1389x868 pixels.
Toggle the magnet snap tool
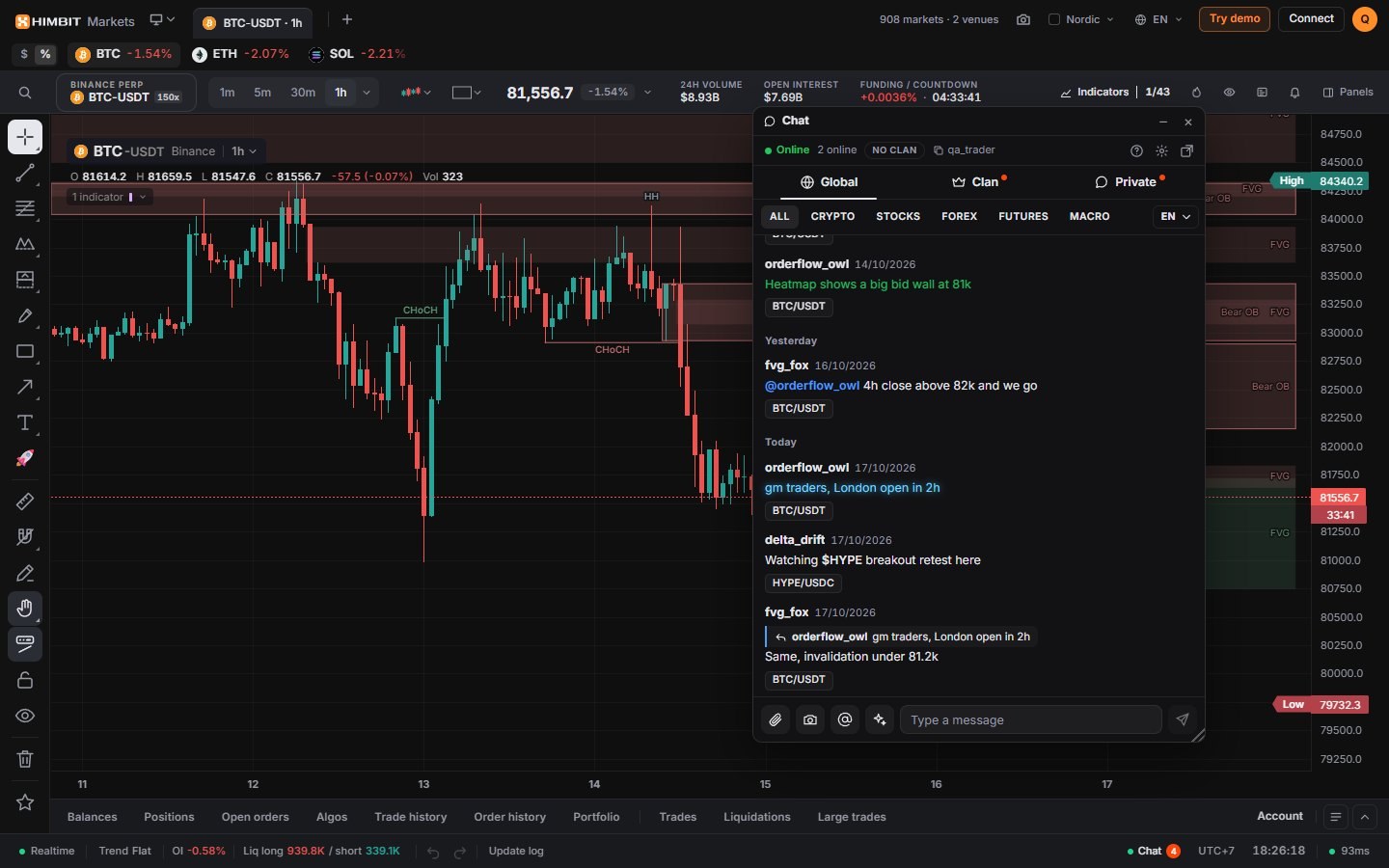point(25,537)
